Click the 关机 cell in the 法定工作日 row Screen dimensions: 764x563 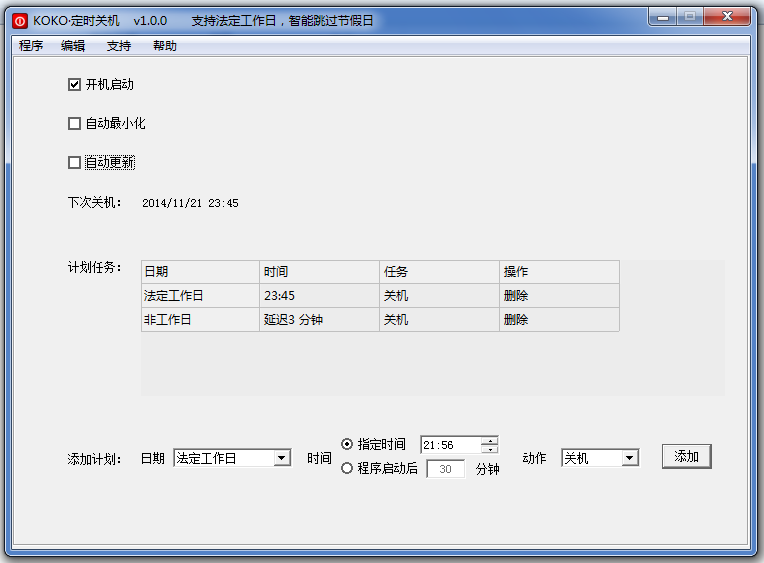coord(439,296)
